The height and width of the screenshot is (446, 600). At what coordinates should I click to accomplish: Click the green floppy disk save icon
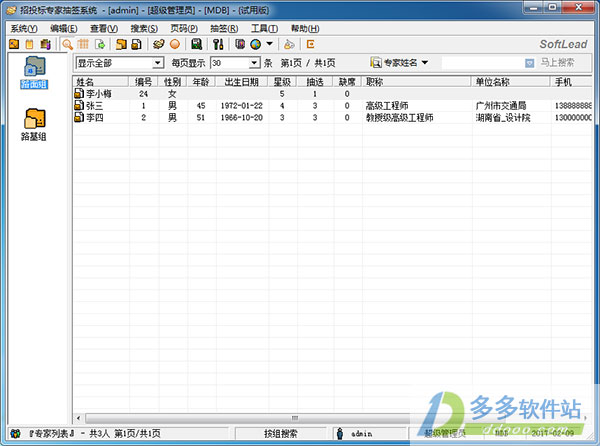coord(197,44)
